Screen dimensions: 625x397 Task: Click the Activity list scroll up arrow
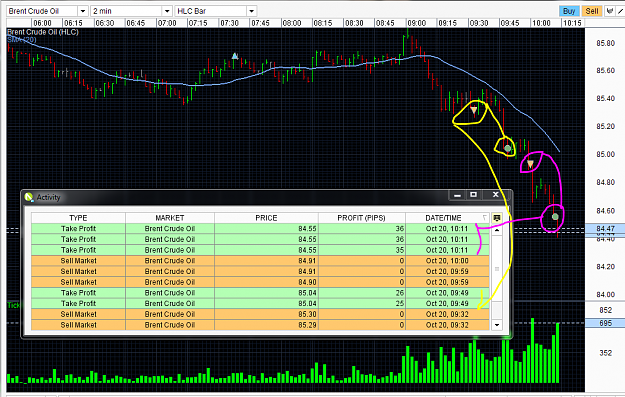[497, 230]
